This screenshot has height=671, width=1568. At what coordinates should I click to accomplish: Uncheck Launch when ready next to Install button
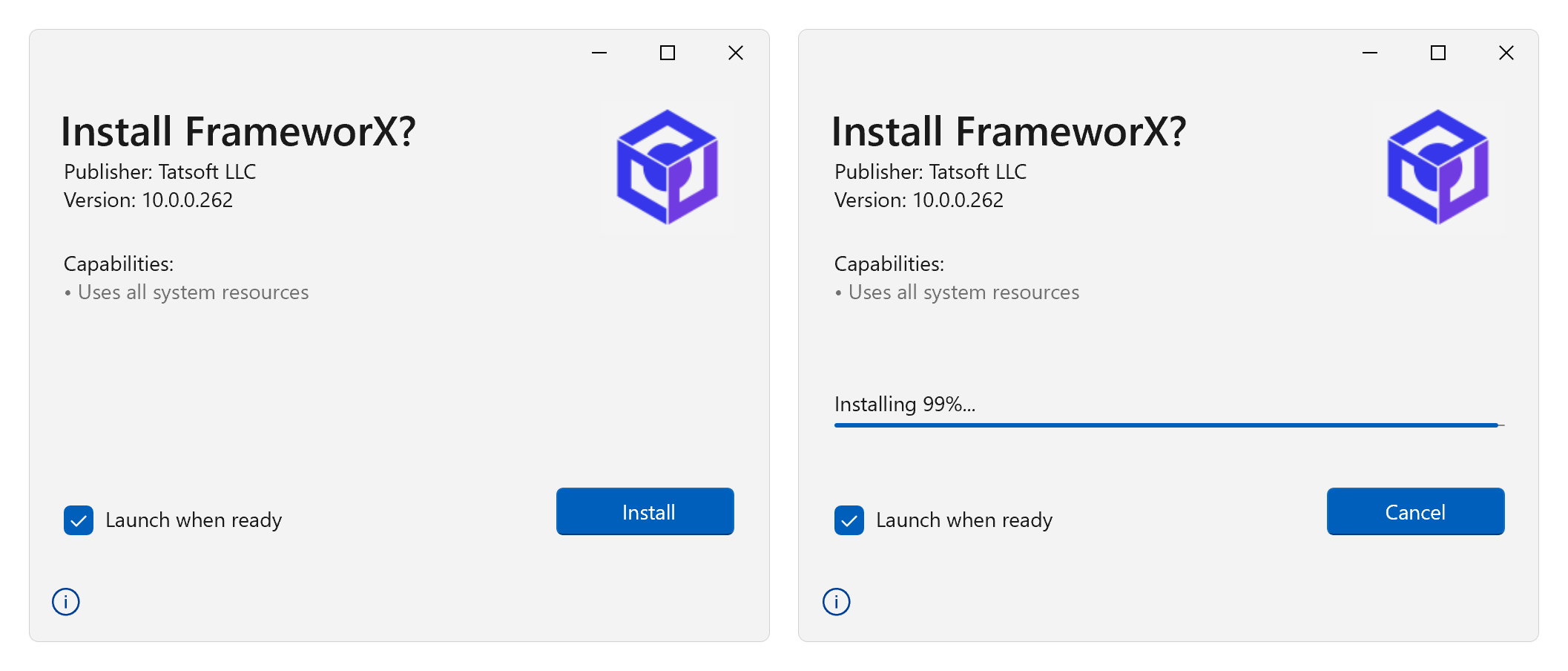click(79, 520)
